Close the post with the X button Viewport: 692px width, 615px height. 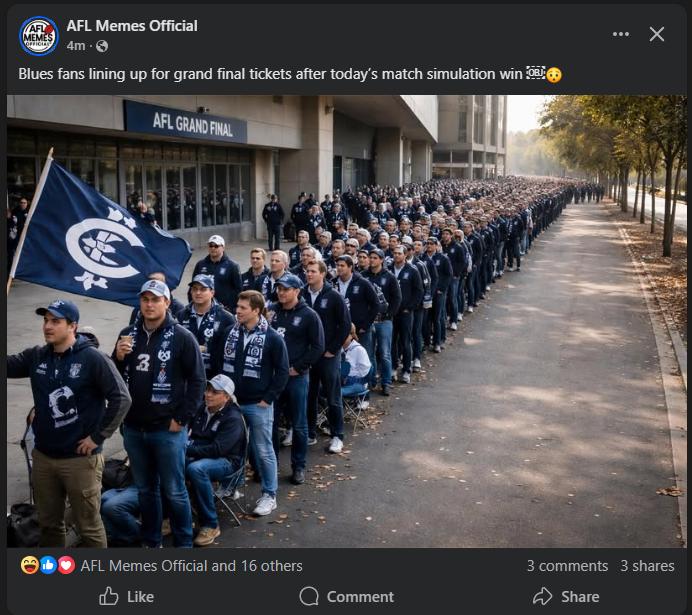pos(657,34)
